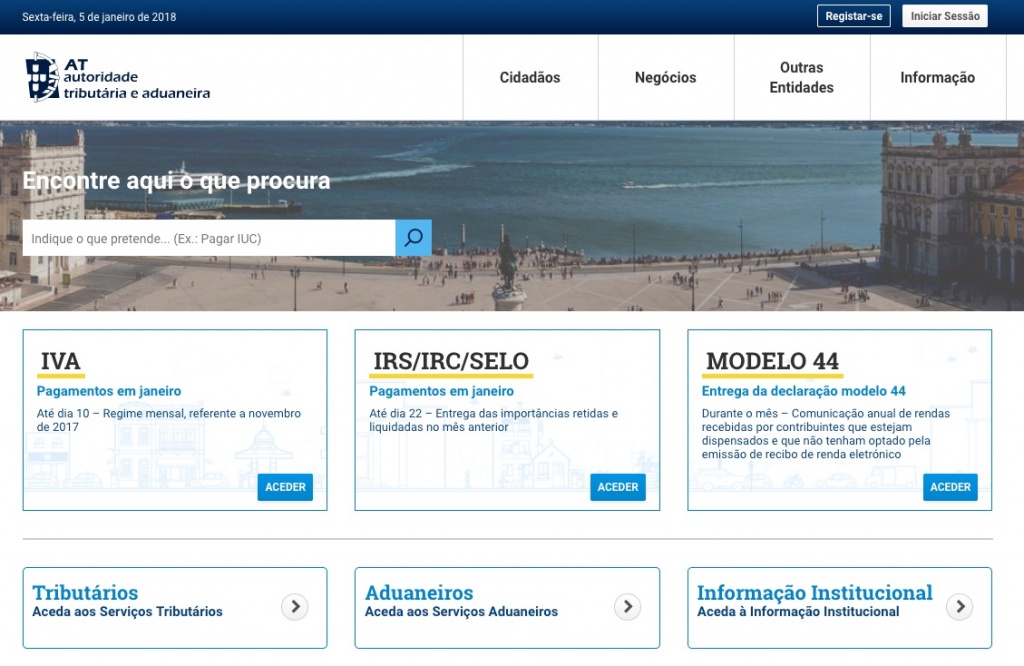Open the Outras Entidades menu

click(x=801, y=77)
